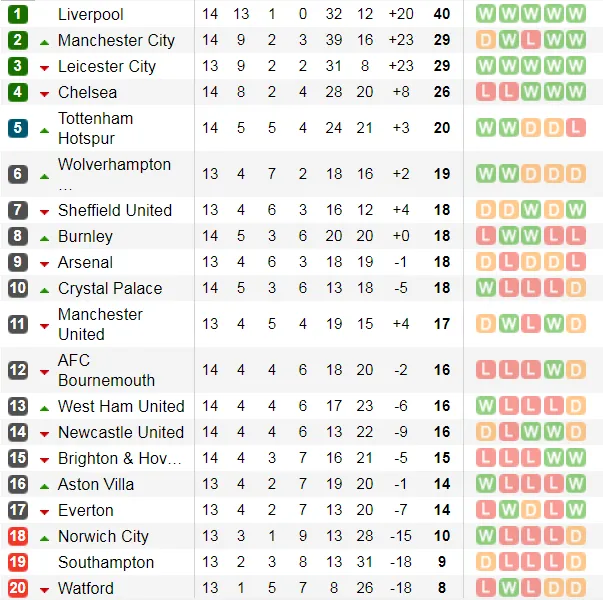Click Burnley's position 8 badge
This screenshot has width=603, height=600.
pyautogui.click(x=18, y=236)
